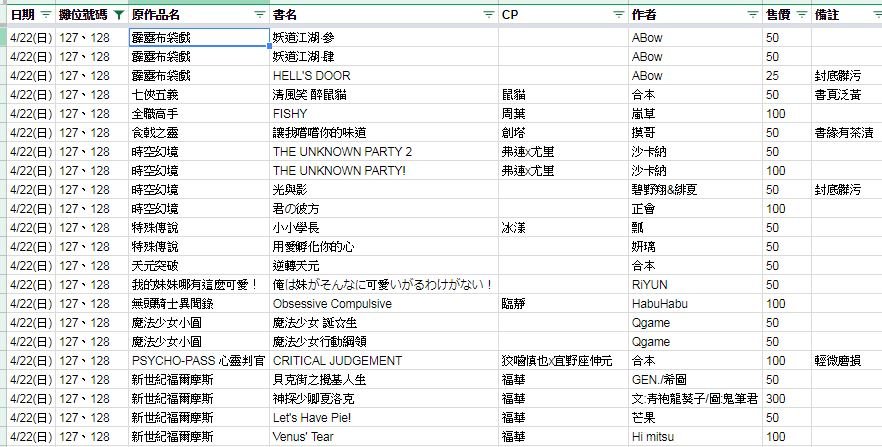The height and width of the screenshot is (447, 882).
Task: Select the THE UNKNOWN PARTY 2 cell
Action: (x=384, y=152)
